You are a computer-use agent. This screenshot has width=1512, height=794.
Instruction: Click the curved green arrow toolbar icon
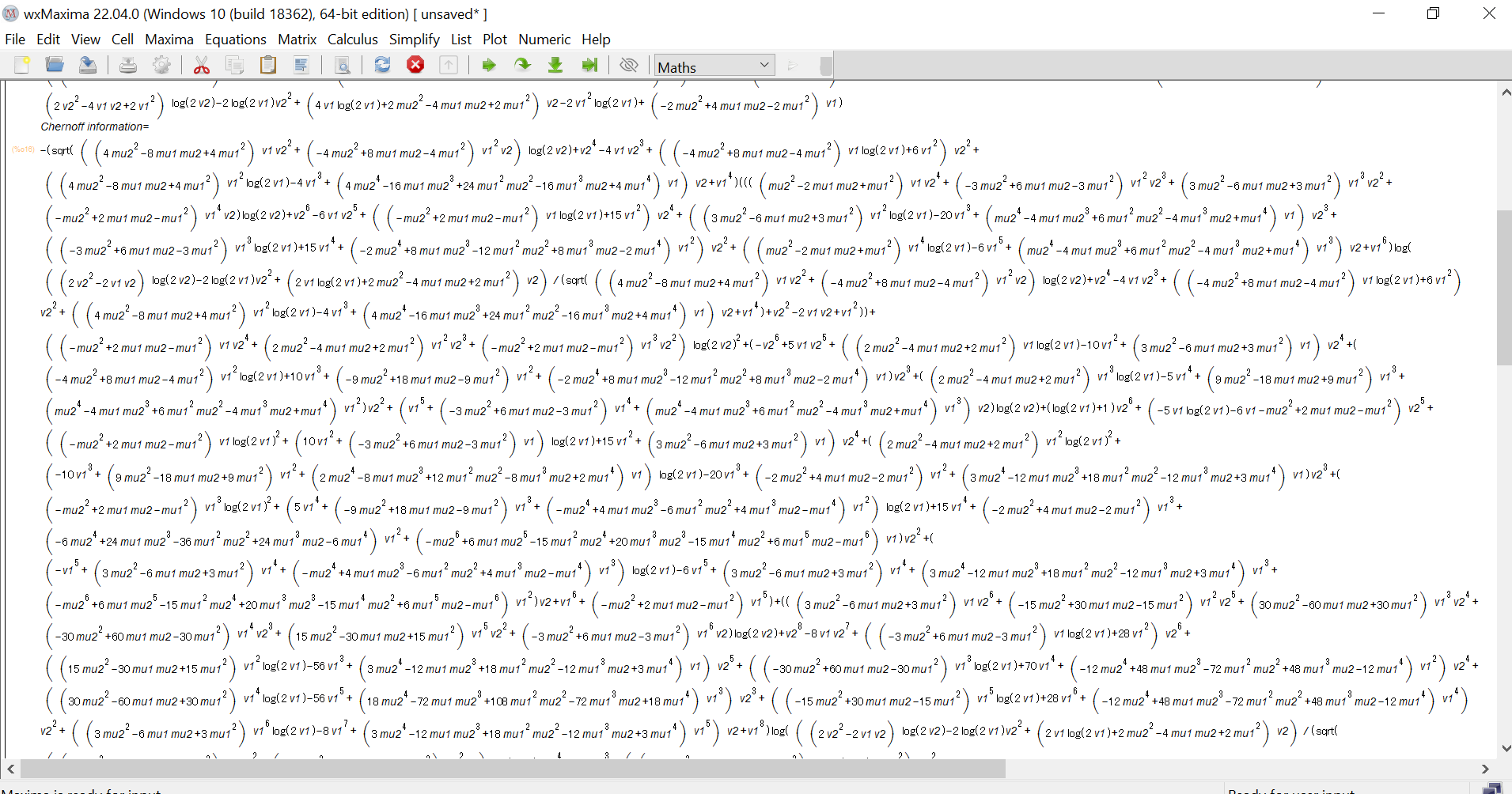(522, 65)
